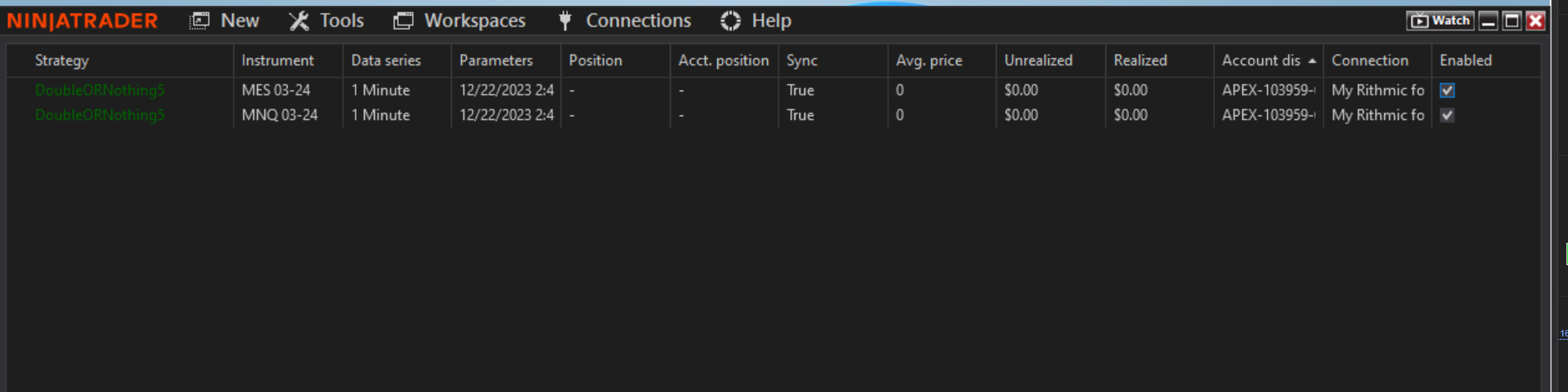Click the Tools wrench icon
Viewport: 1568px width, 392px height.
tap(299, 21)
